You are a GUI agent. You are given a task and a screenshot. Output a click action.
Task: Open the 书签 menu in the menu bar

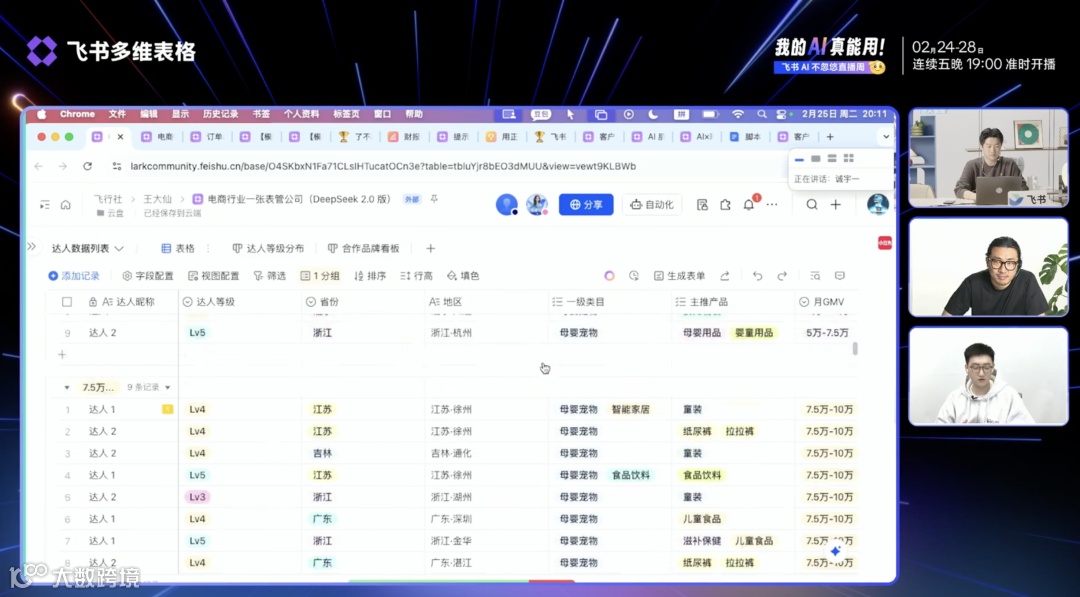click(x=261, y=114)
